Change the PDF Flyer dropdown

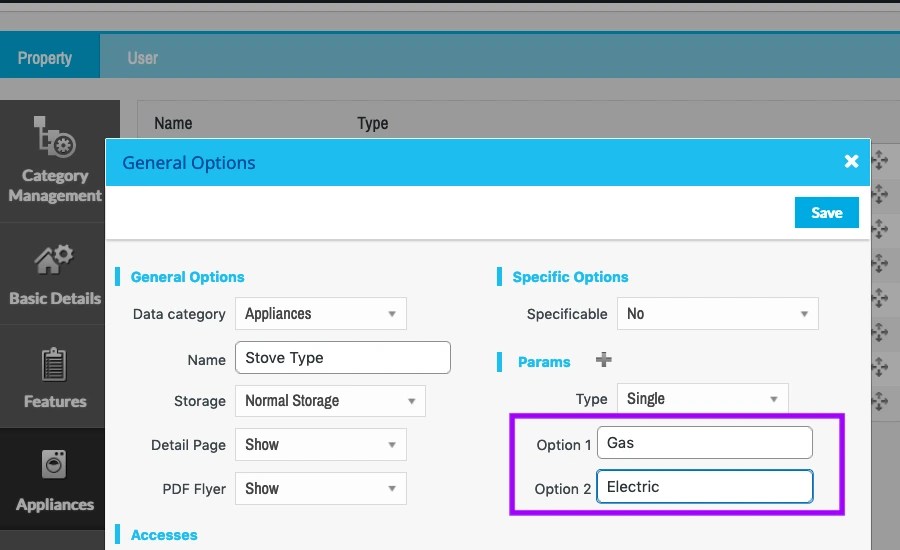tap(321, 489)
